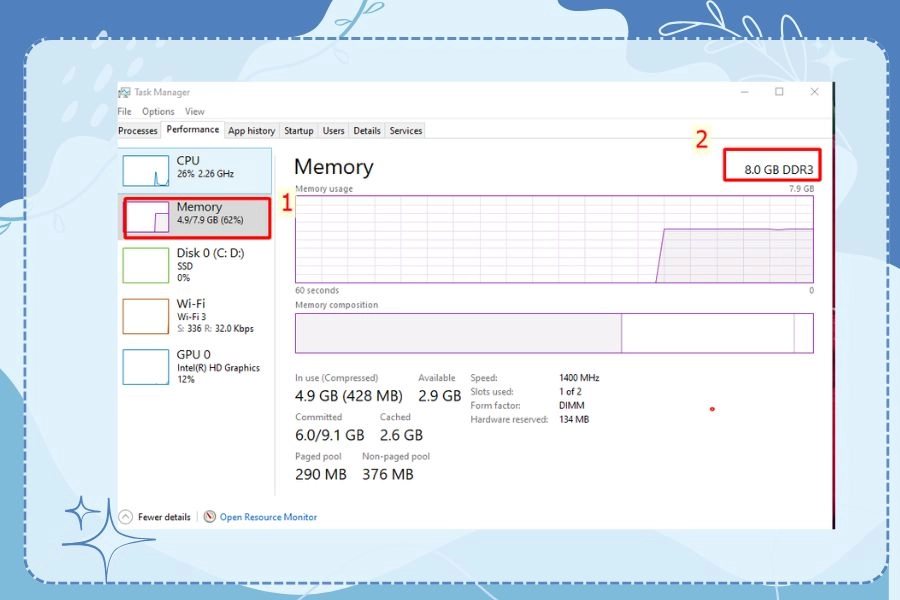Click the Form factor value DIMM
This screenshot has height=600, width=900.
[572, 405]
